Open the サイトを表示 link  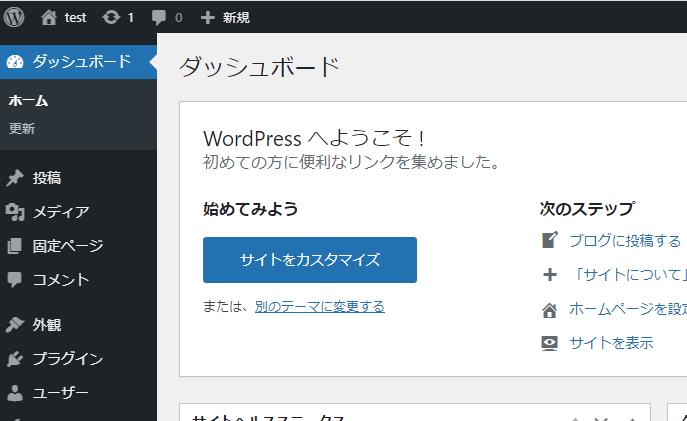tap(611, 343)
